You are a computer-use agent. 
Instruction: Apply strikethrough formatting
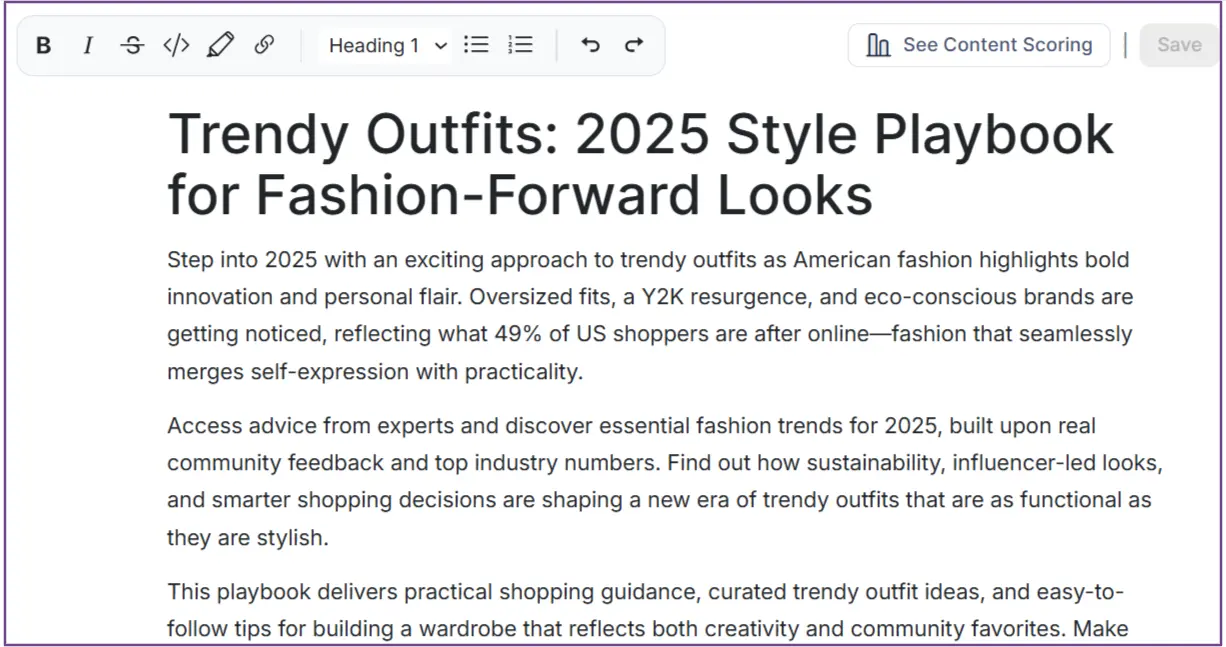(132, 46)
